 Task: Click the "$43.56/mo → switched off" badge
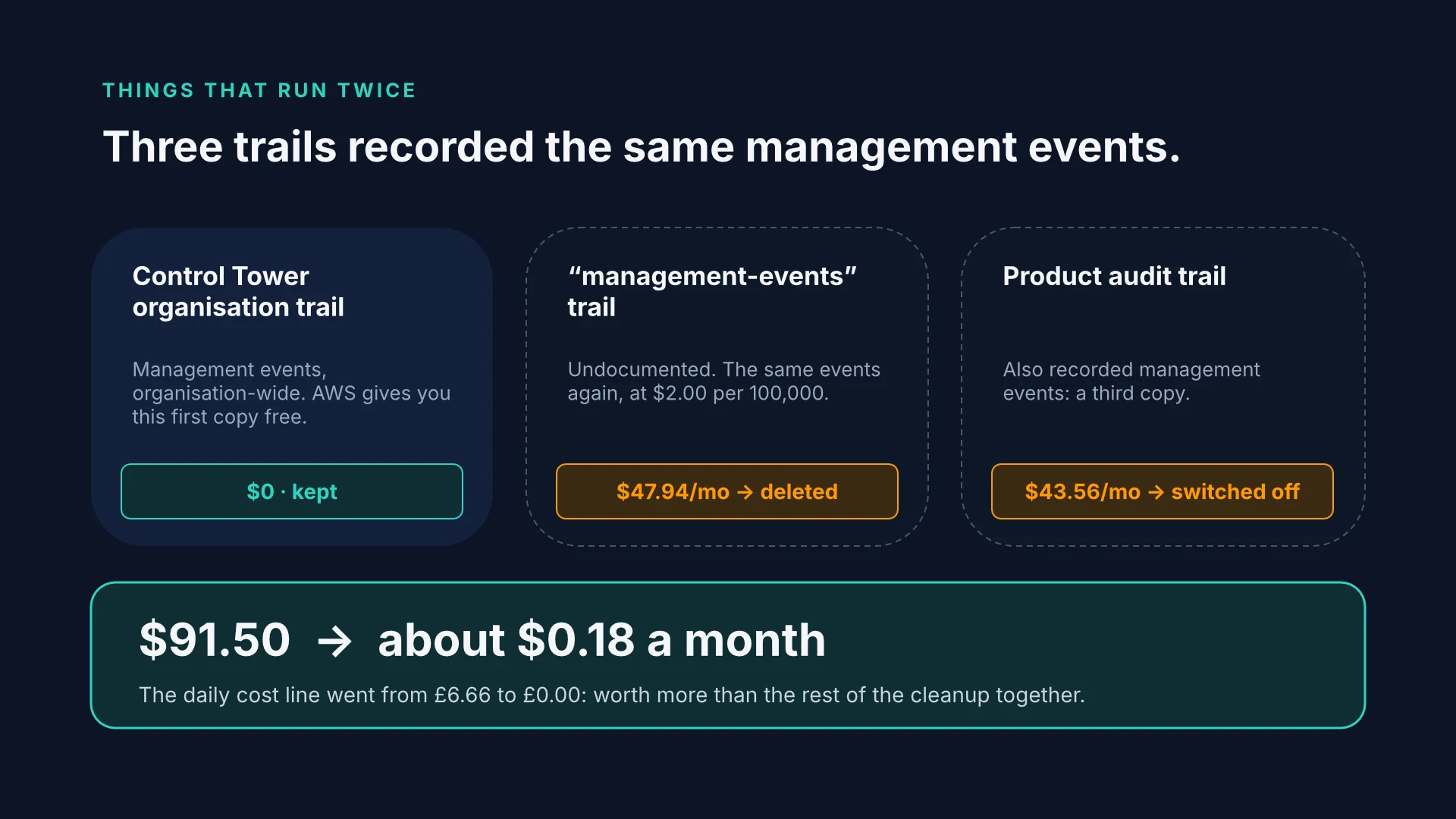1163,491
